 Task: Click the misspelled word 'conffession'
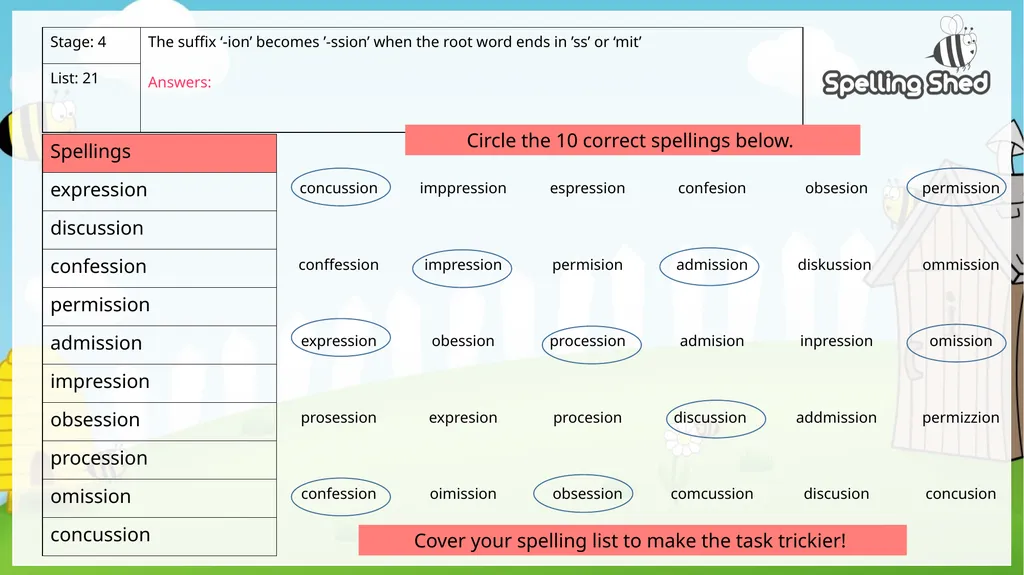(338, 265)
